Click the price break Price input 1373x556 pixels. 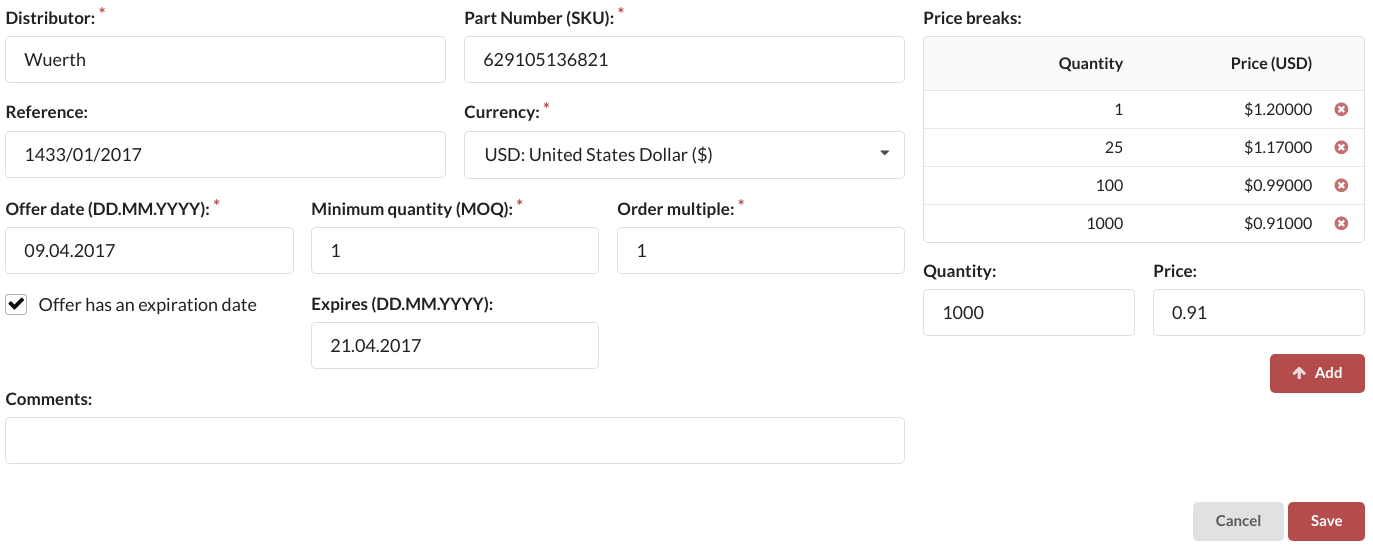coord(1258,313)
